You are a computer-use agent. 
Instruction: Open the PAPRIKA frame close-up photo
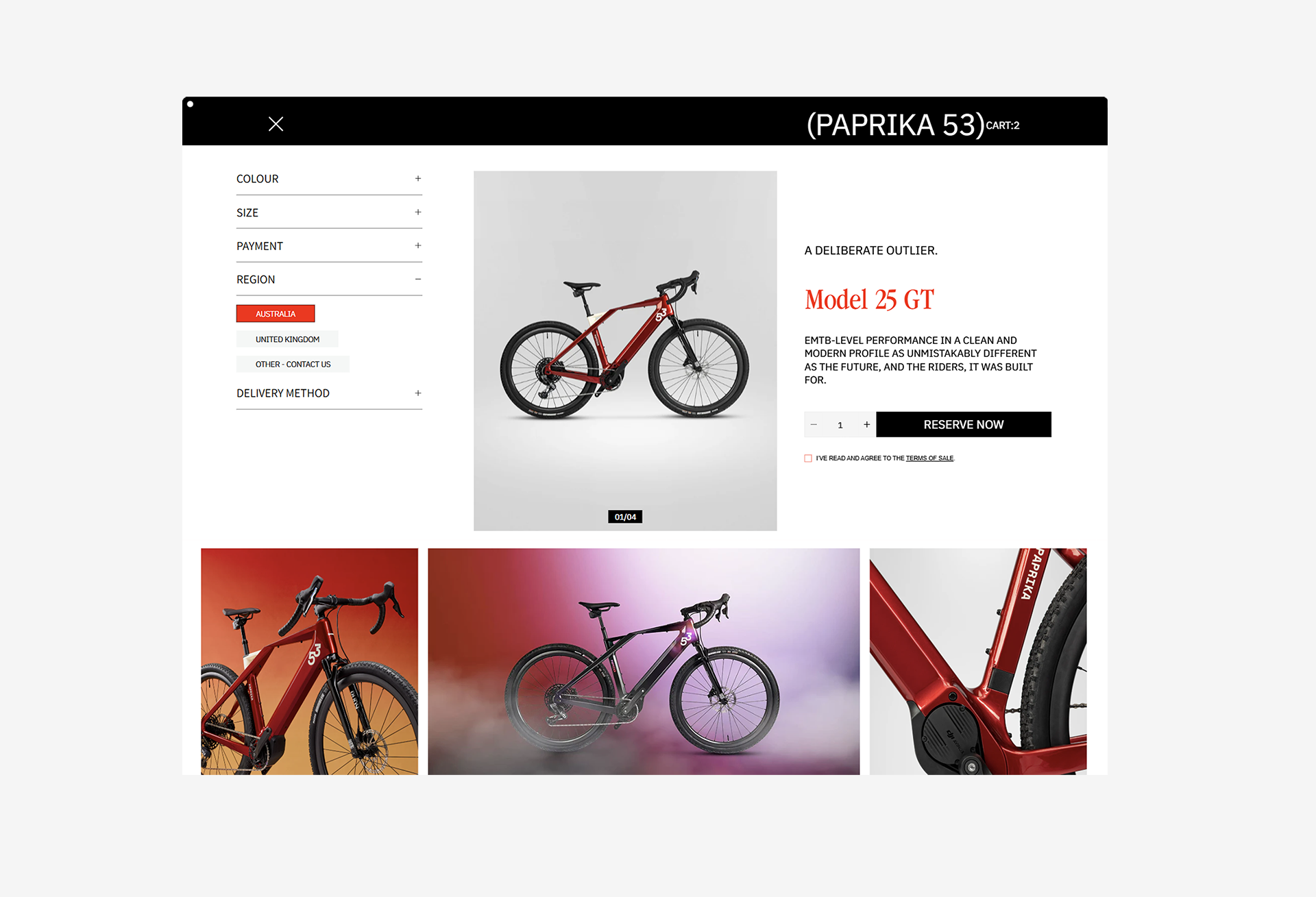(978, 661)
